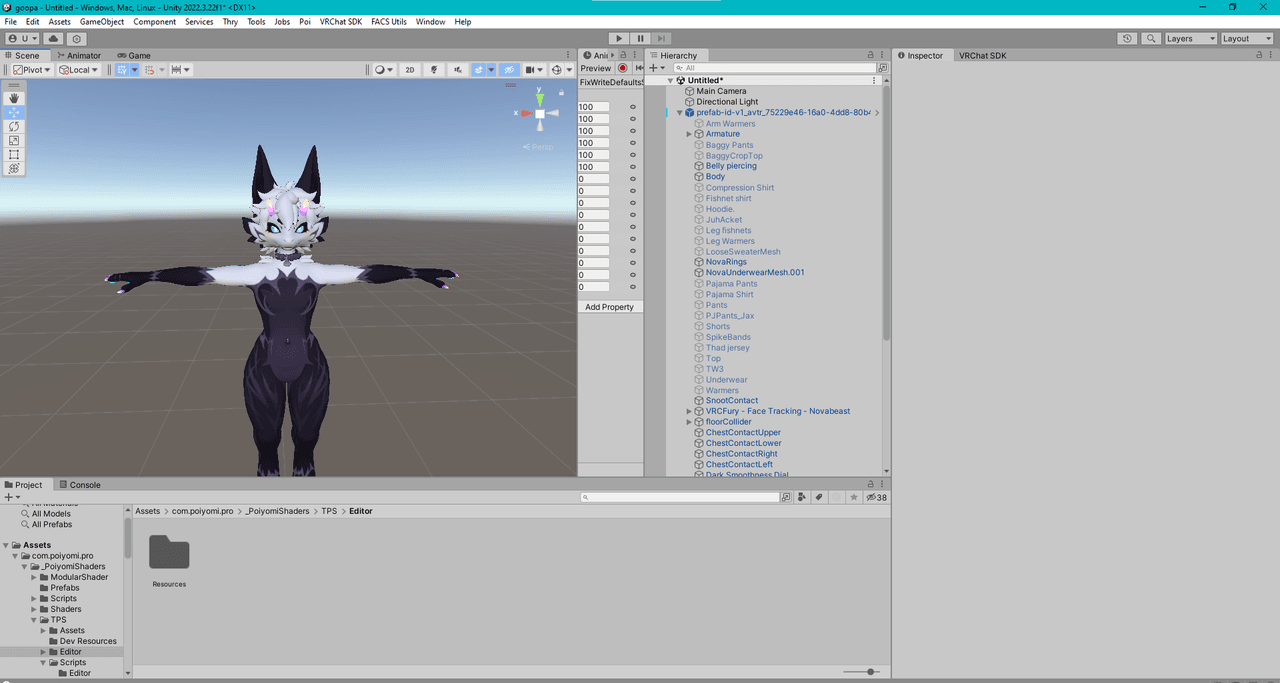Image resolution: width=1280 pixels, height=683 pixels.
Task: Click the Project favorites star icon
Action: point(853,497)
